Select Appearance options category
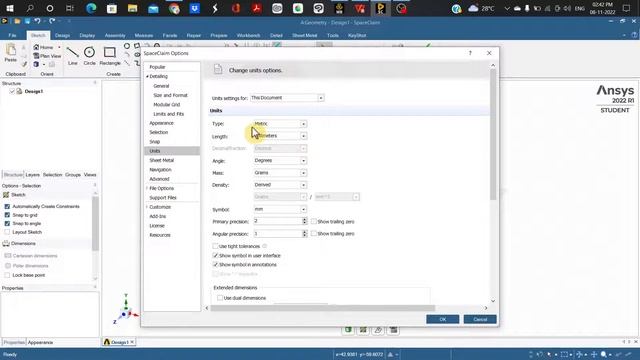This screenshot has height=360, width=640. tap(161, 123)
